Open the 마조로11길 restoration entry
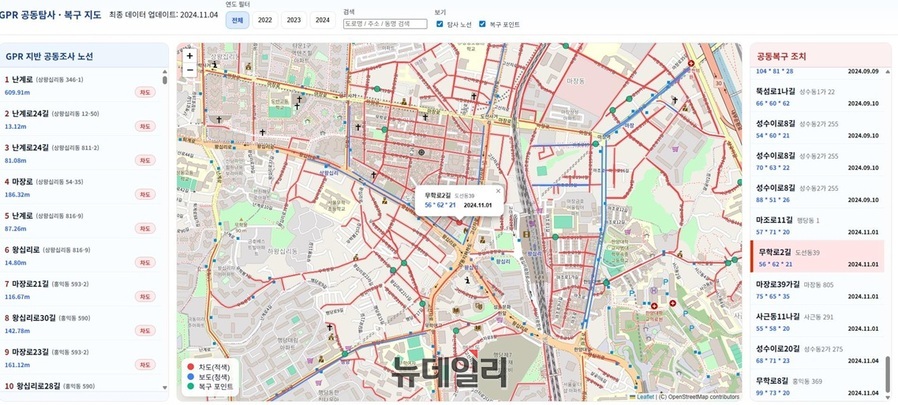898x405 pixels. point(818,225)
